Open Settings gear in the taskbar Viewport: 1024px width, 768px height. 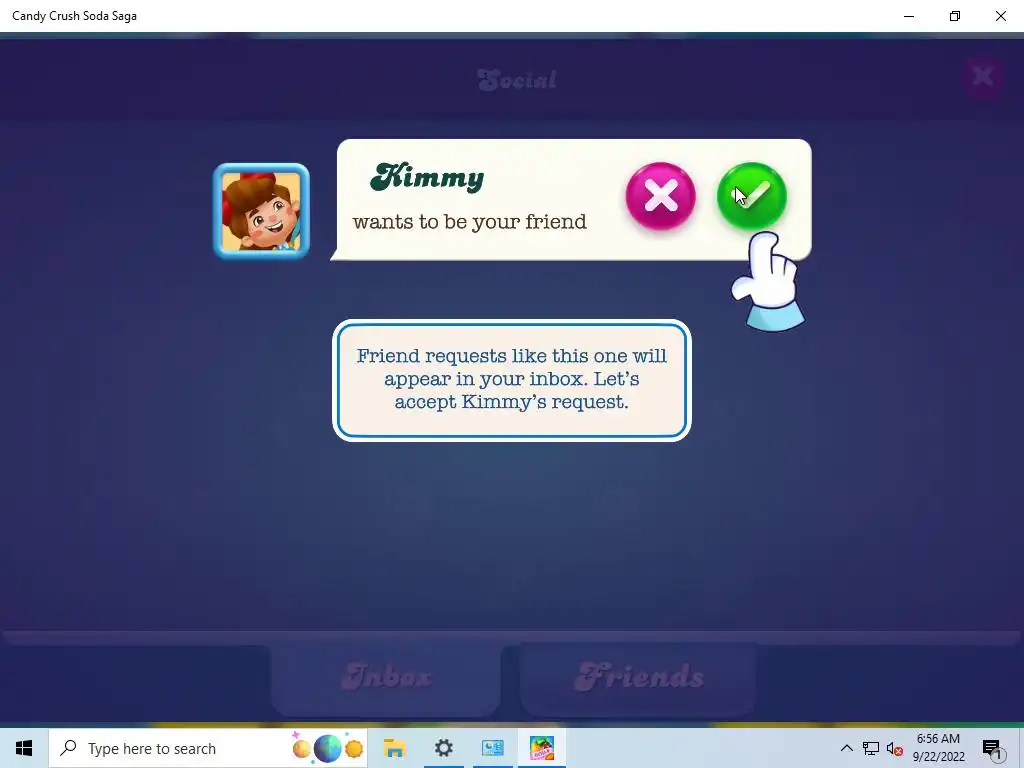pos(443,748)
